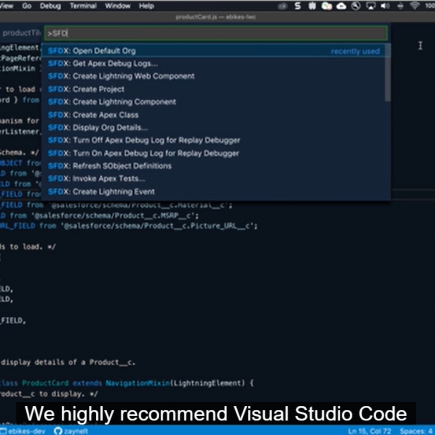Click the ProductCard class name in code
The height and width of the screenshot is (435, 435).
45,383
